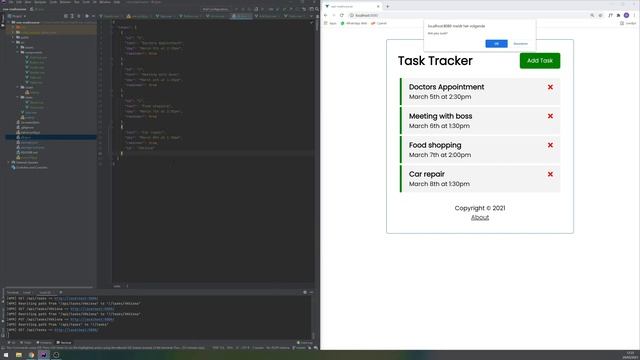Open the browser three-dot menu
Viewport: 640px width, 360px height.
[634, 15]
